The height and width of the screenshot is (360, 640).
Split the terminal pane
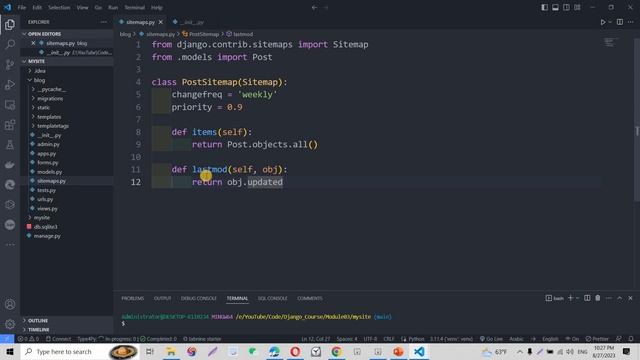(x=587, y=298)
